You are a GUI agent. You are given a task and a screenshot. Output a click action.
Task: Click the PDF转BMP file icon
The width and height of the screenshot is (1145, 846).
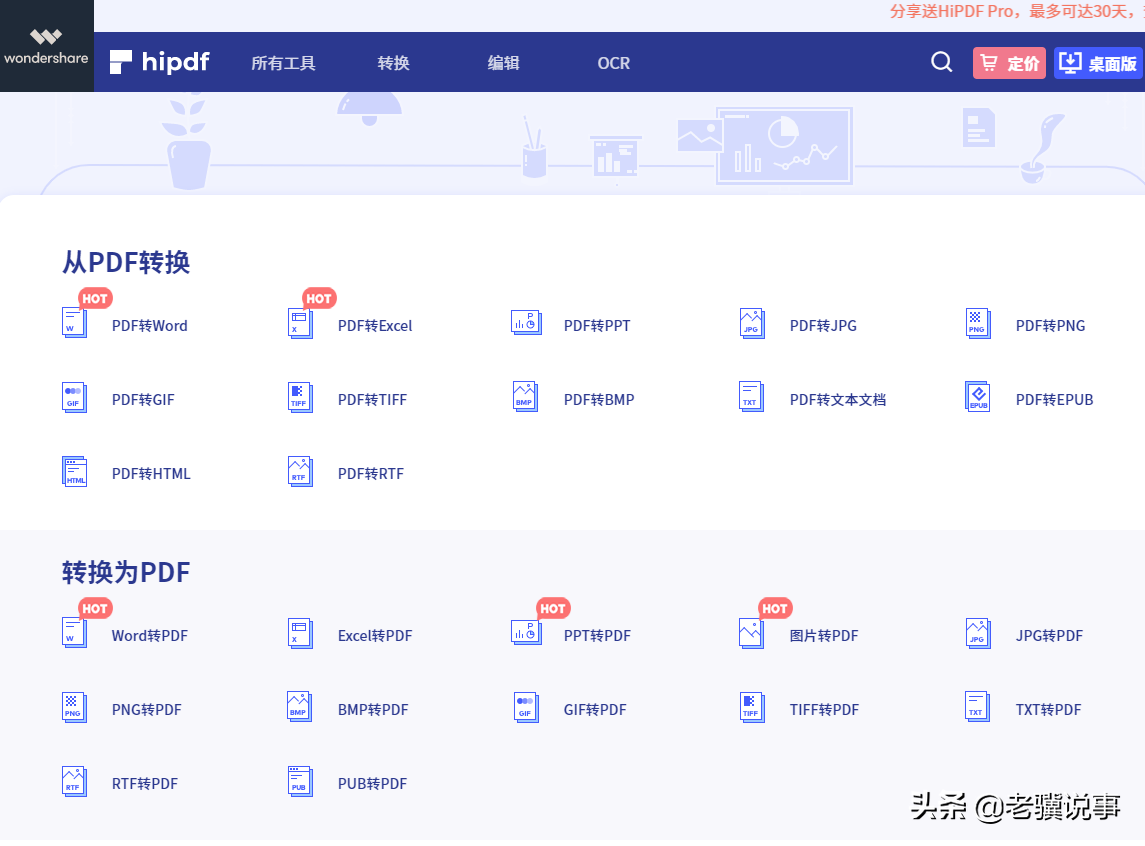526,397
